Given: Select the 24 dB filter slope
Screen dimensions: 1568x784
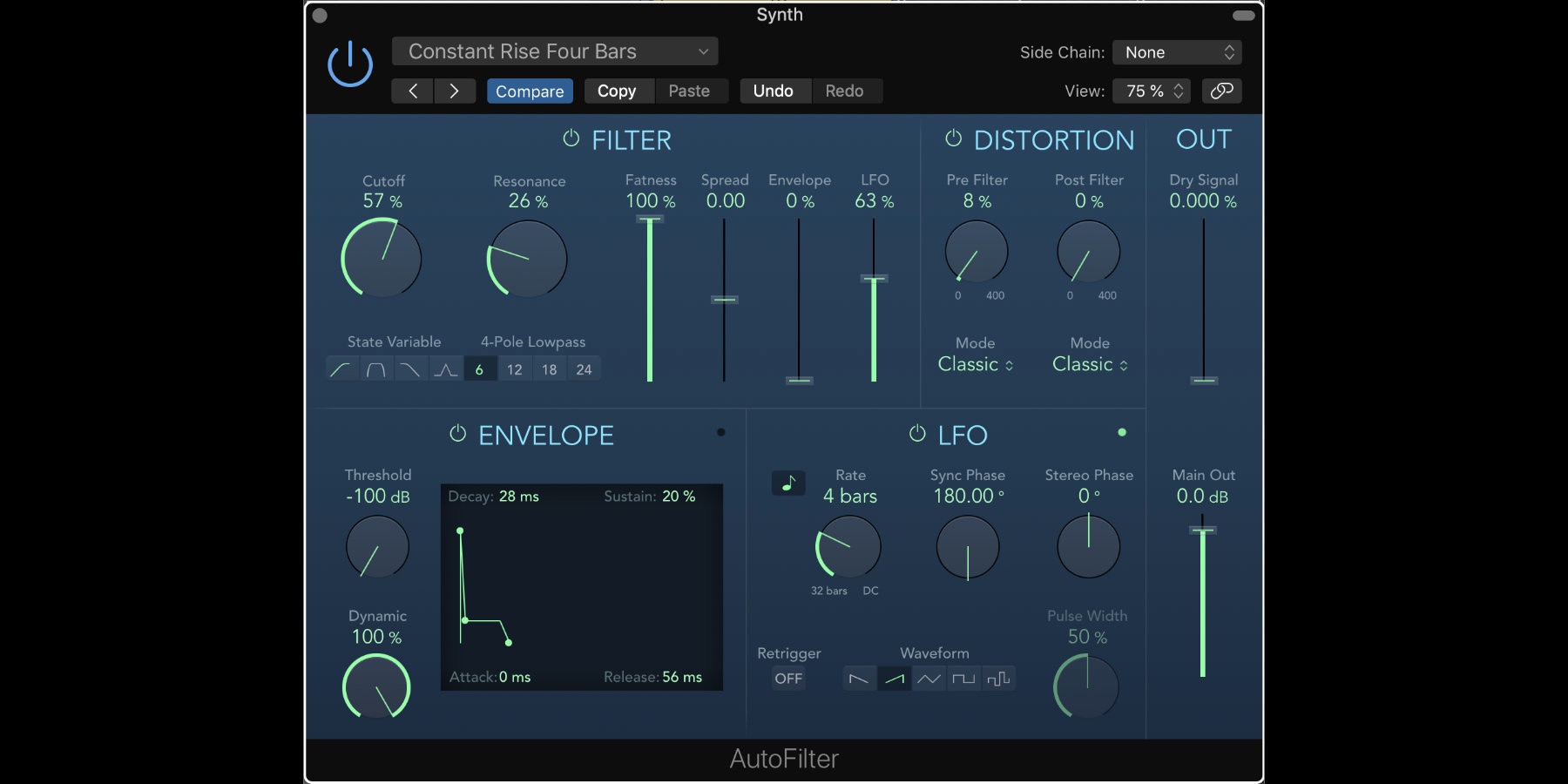Looking at the screenshot, I should pos(584,369).
